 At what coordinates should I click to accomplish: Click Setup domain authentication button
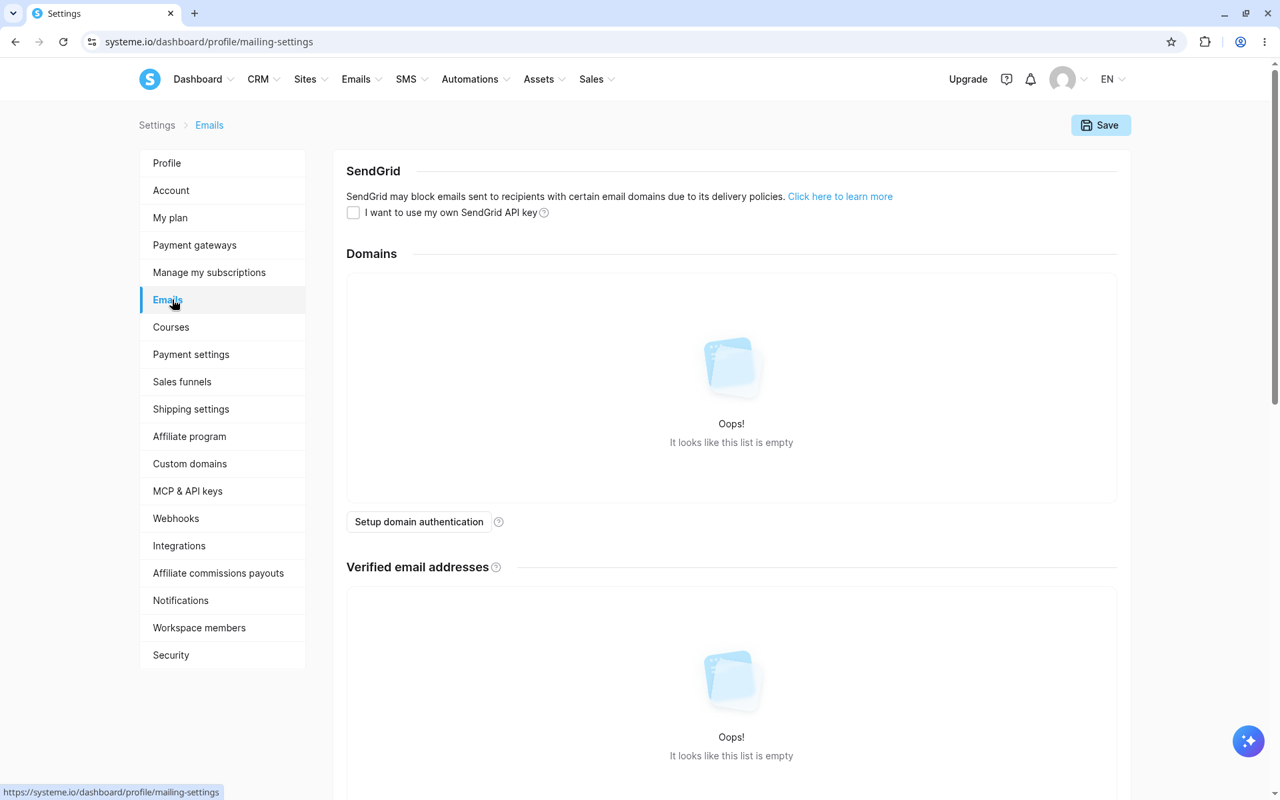click(419, 522)
